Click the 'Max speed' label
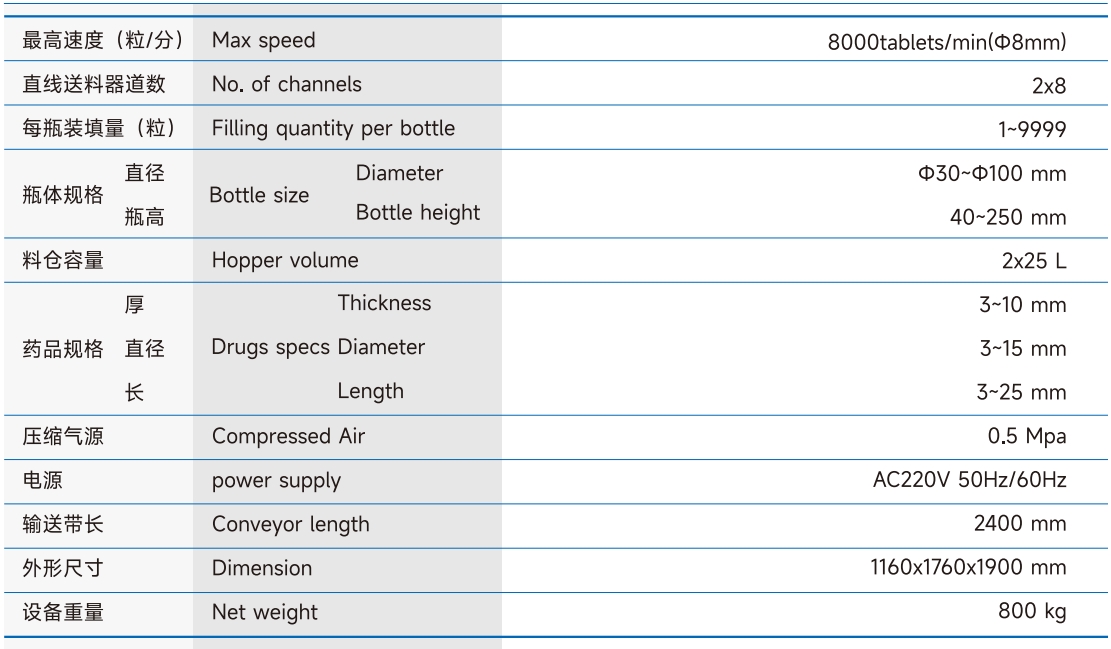This screenshot has height=649, width=1111. point(263,41)
